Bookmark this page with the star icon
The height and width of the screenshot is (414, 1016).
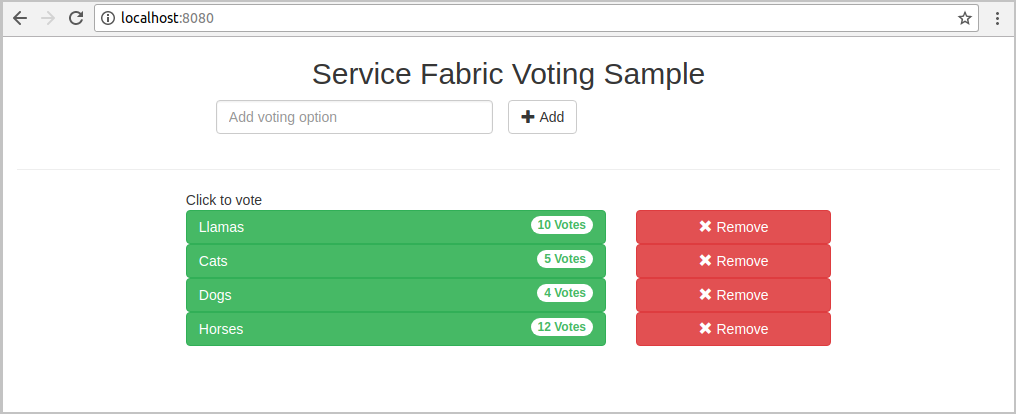click(x=964, y=18)
